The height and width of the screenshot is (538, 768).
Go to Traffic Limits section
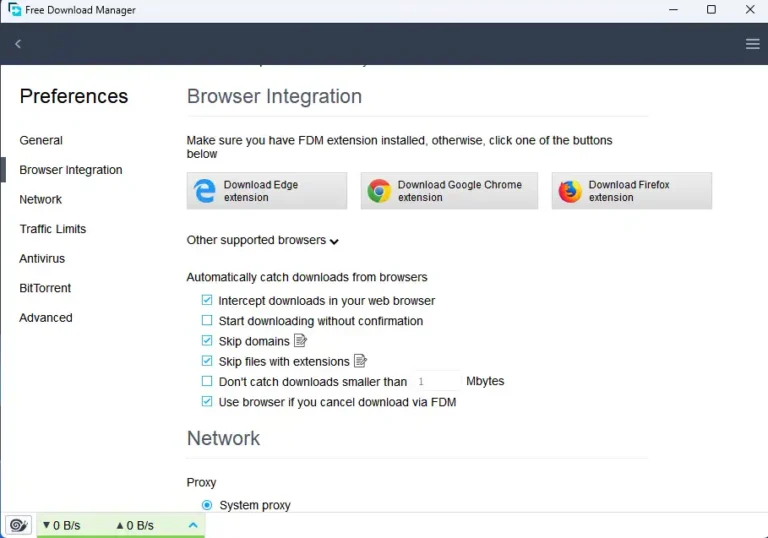(x=53, y=229)
